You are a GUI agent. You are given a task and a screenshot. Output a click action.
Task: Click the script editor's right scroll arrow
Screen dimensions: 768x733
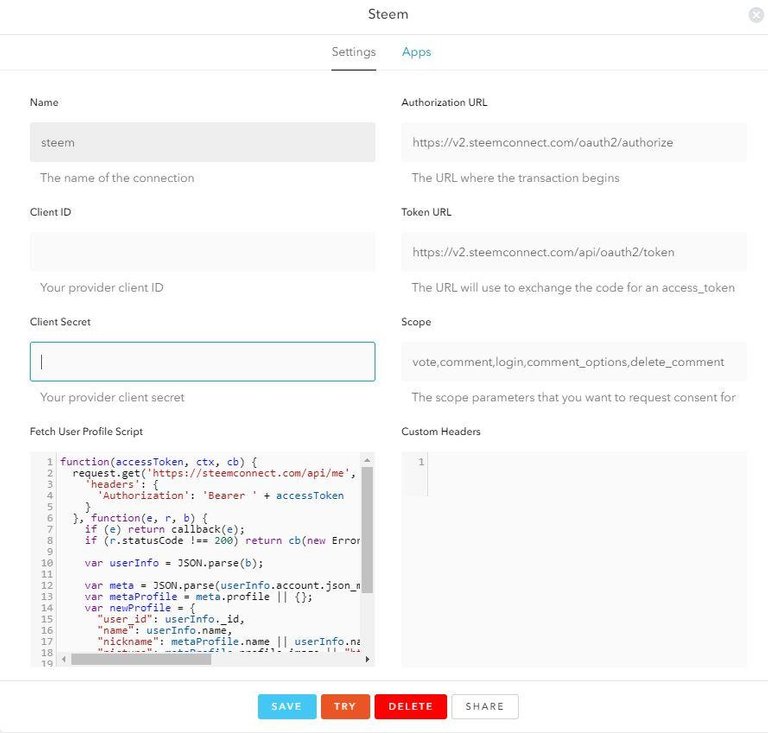(x=367, y=660)
